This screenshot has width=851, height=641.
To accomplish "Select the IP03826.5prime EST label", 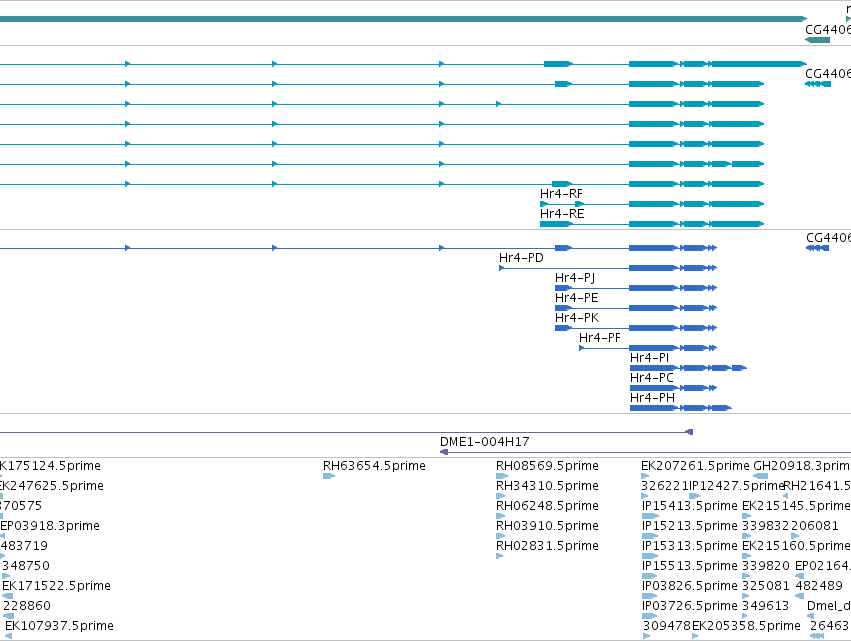I will [x=689, y=586].
